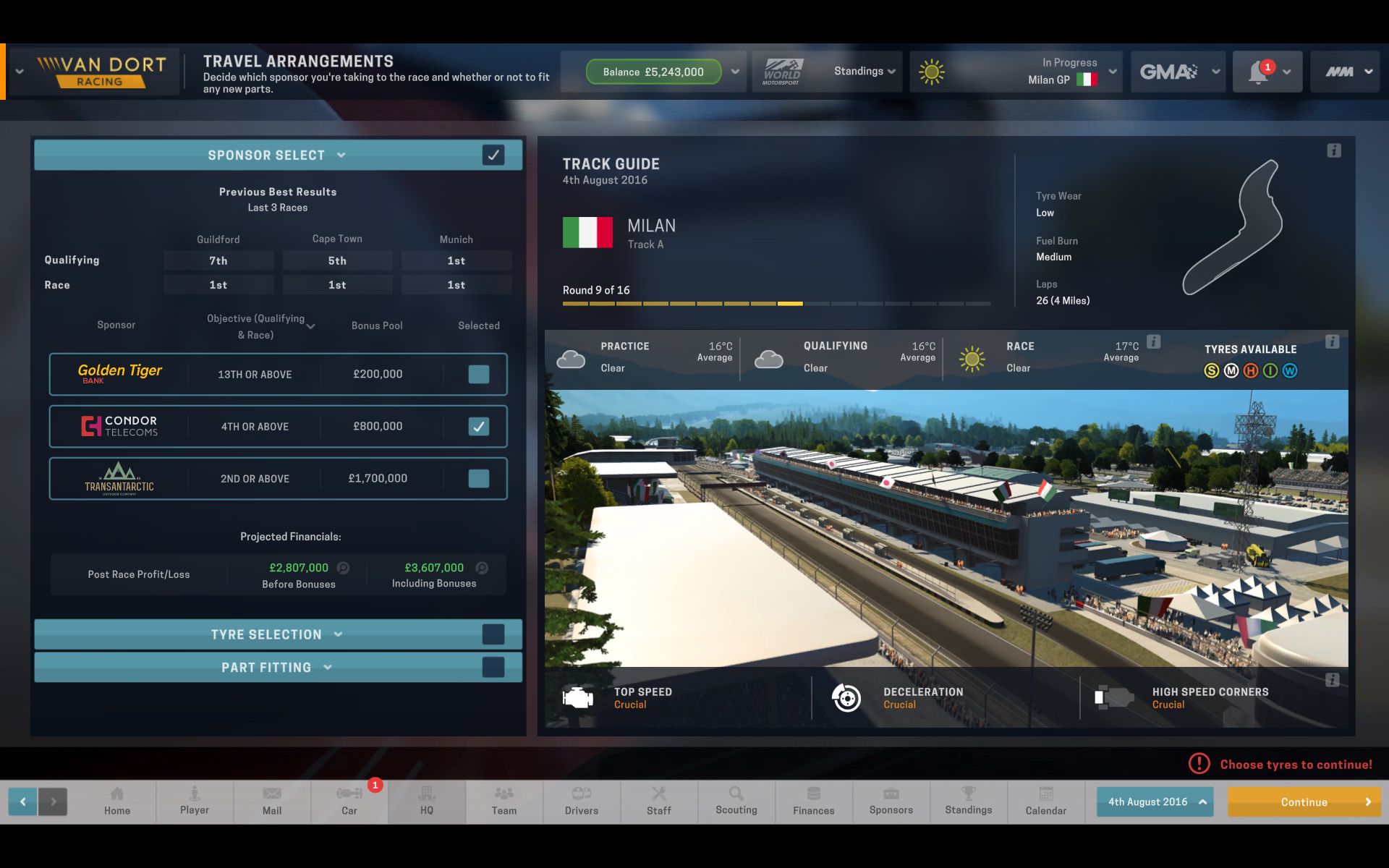Select the Golden Tiger Bank sponsor checkbox
This screenshot has width=1389, height=868.
point(478,374)
